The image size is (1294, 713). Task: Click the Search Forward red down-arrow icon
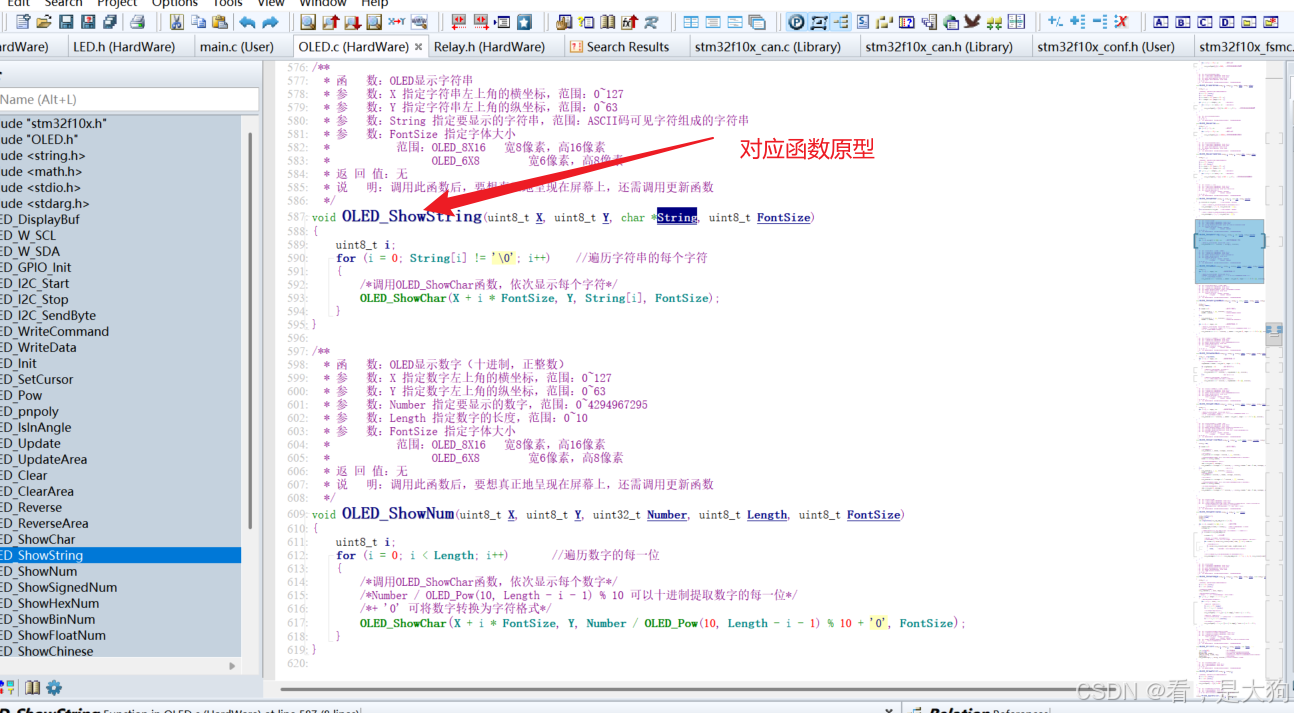point(353,22)
